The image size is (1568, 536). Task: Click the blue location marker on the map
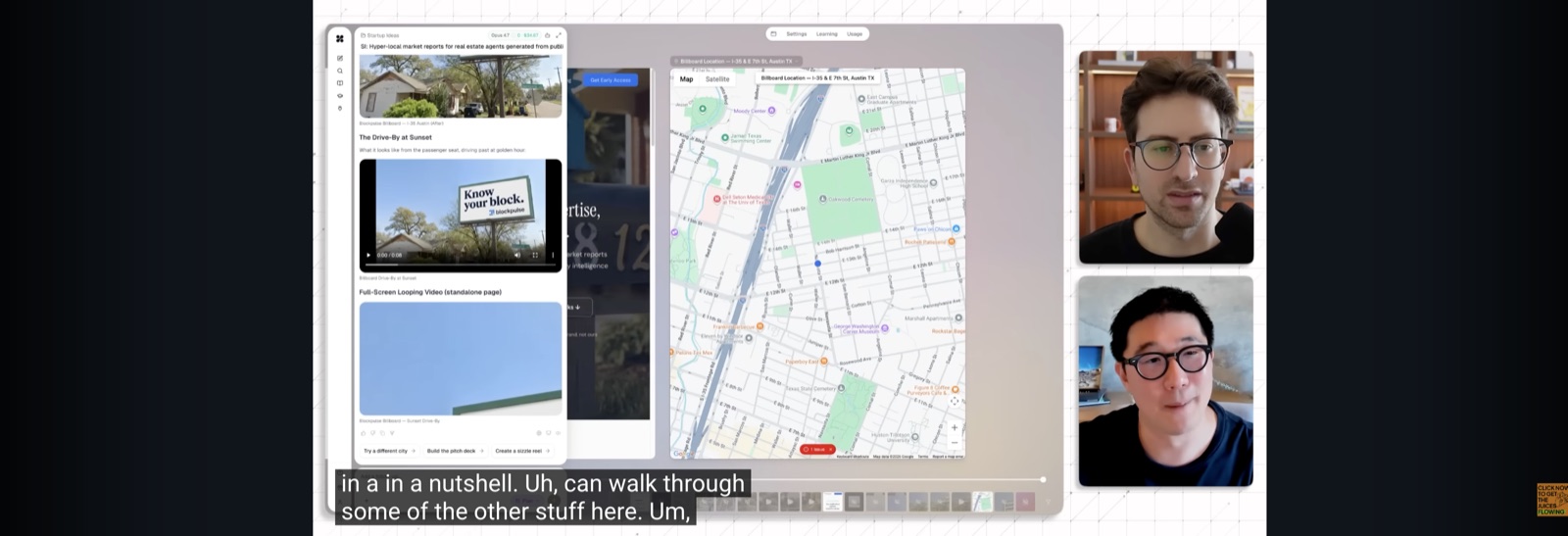(818, 264)
